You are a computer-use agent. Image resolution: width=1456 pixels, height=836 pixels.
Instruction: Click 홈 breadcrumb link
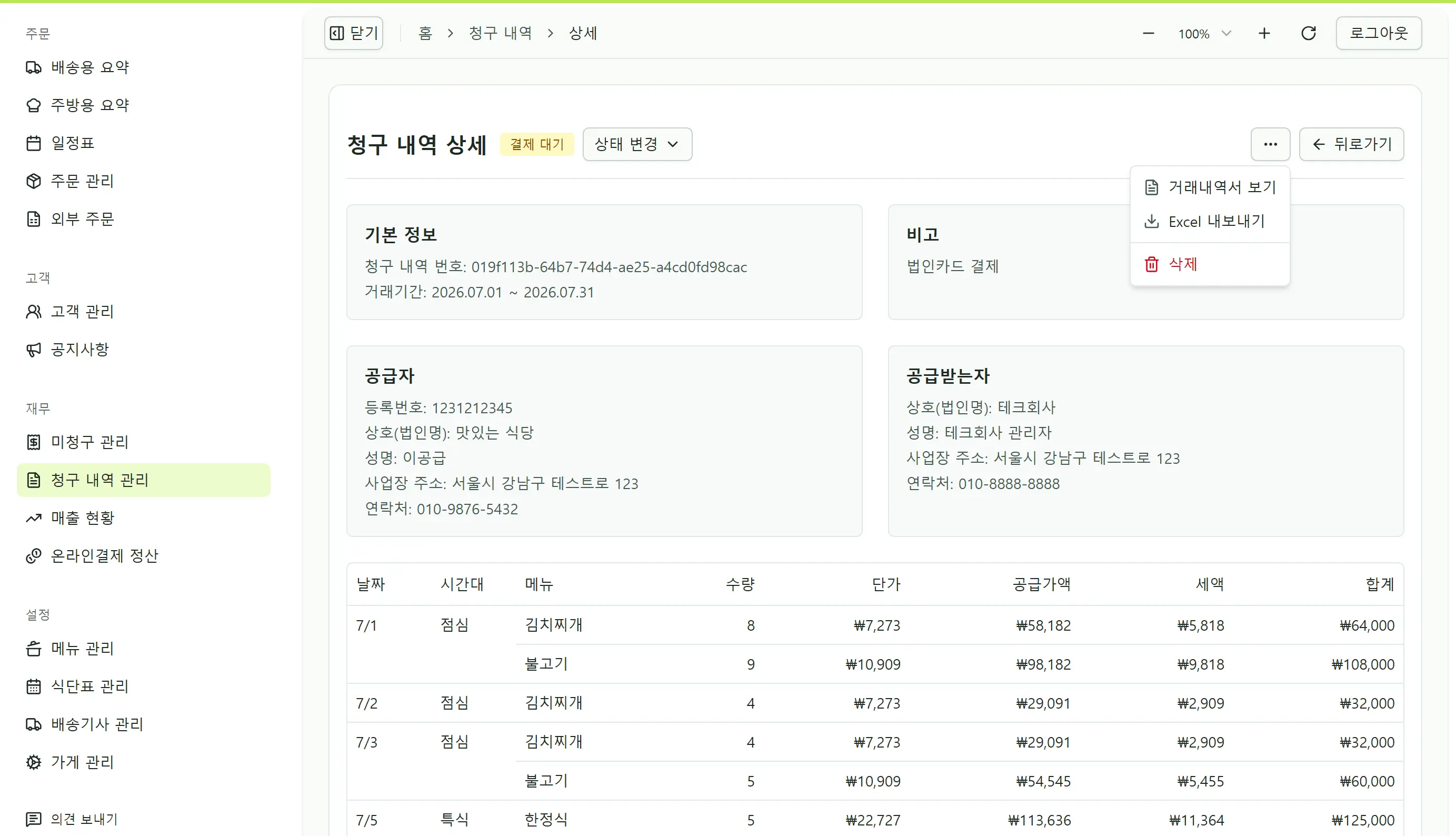(425, 33)
